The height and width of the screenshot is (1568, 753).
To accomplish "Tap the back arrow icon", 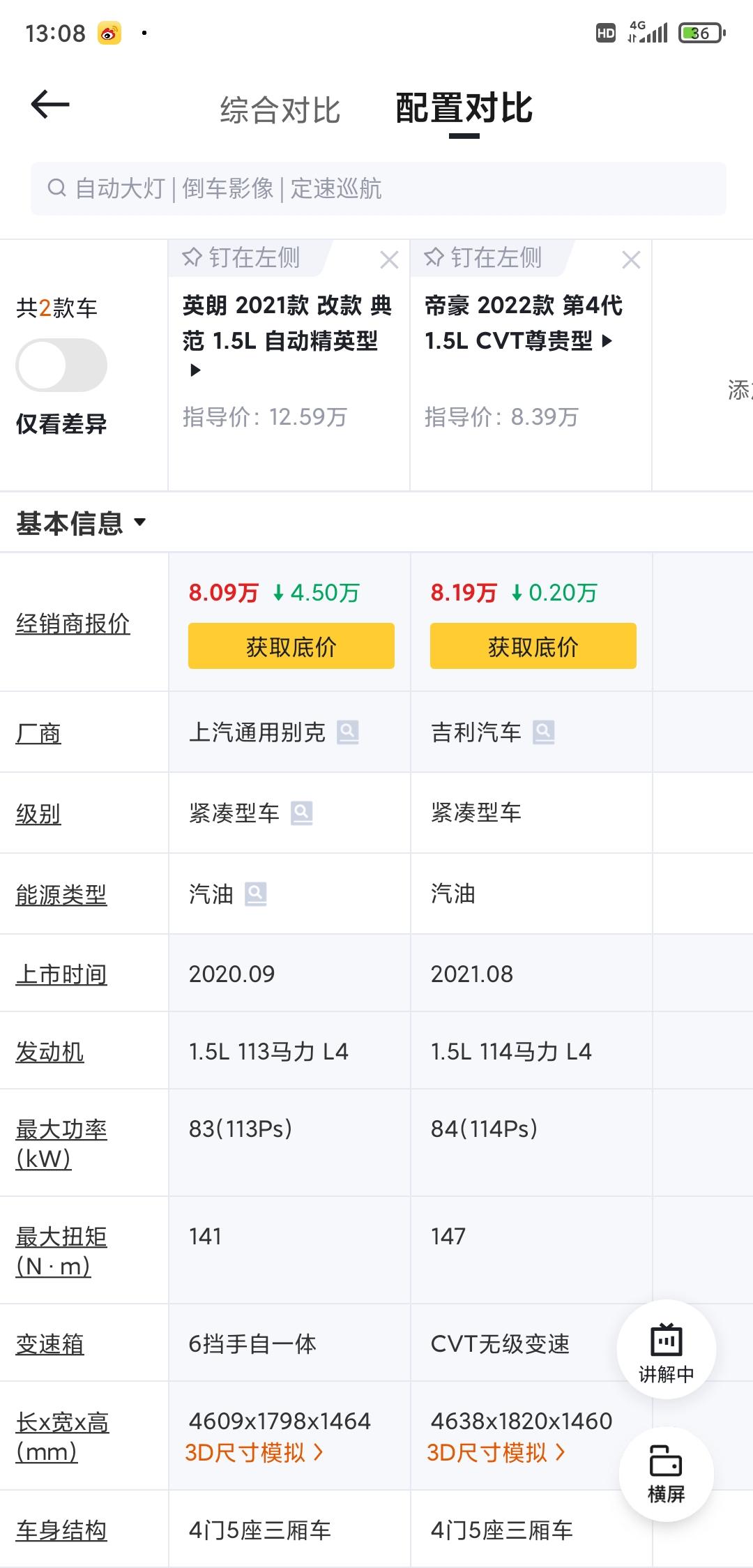I will tap(50, 105).
